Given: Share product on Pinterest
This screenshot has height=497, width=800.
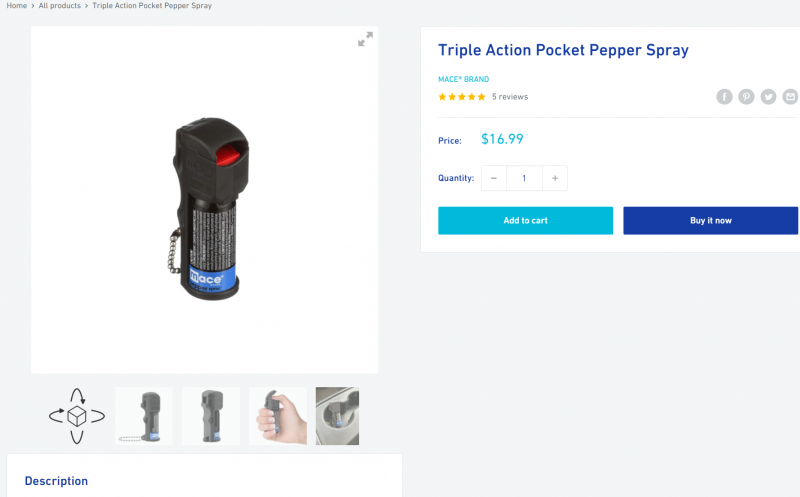Looking at the screenshot, I should [746, 96].
